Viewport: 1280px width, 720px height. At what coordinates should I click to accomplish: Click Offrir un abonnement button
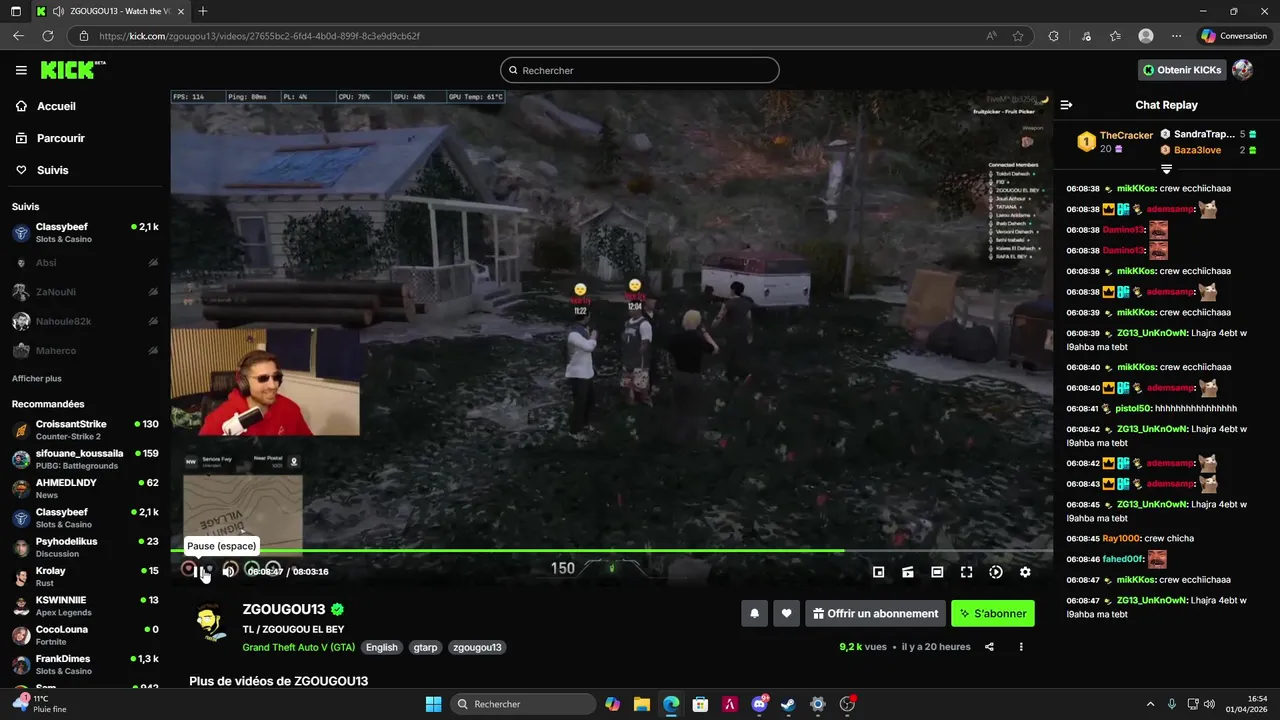tap(876, 614)
